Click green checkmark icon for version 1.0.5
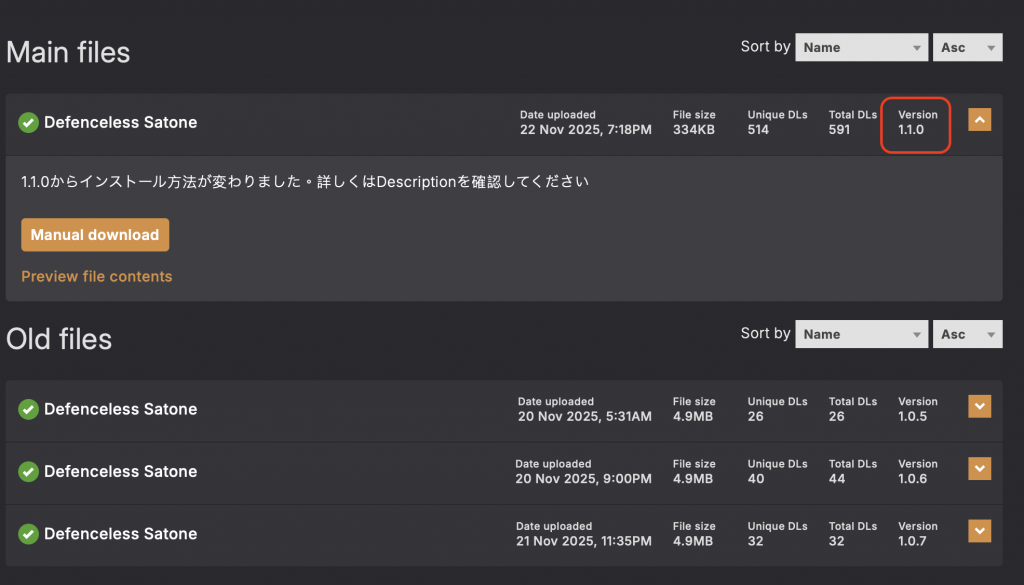This screenshot has height=585, width=1024. pos(28,409)
